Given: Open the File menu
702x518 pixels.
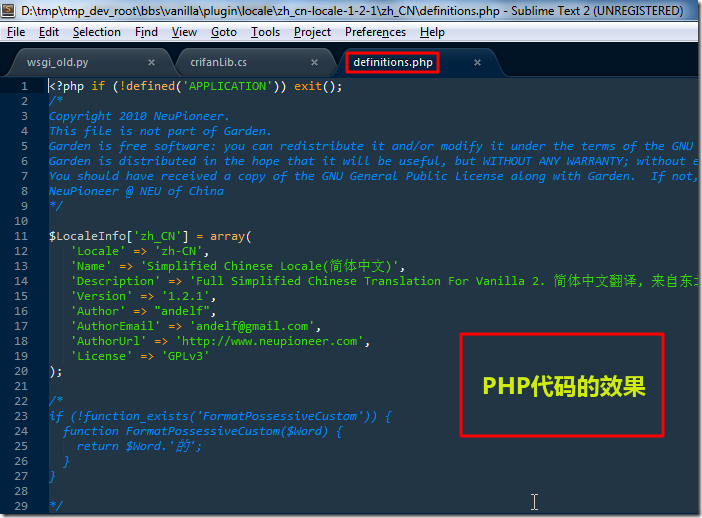Looking at the screenshot, I should [16, 32].
